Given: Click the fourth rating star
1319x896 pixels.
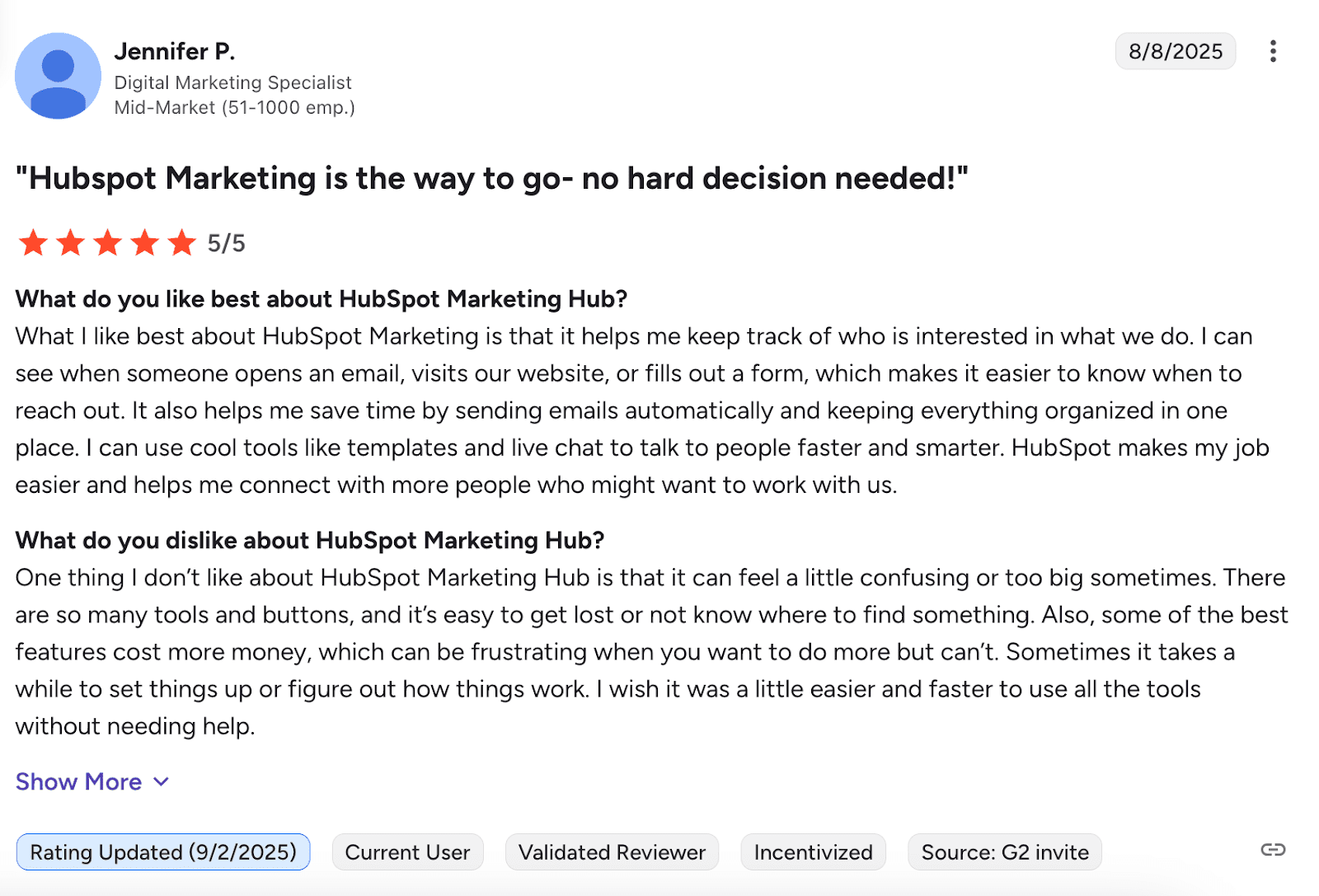Looking at the screenshot, I should (x=144, y=243).
